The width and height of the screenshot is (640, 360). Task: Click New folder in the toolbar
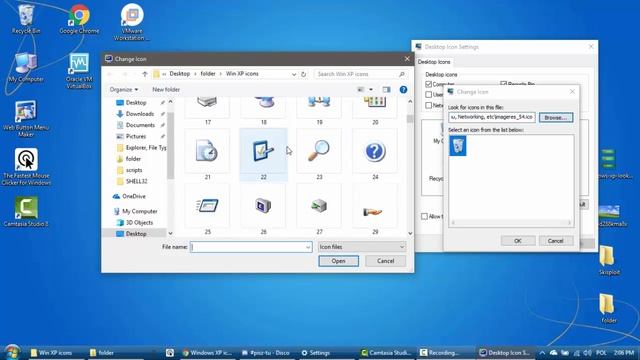166,89
